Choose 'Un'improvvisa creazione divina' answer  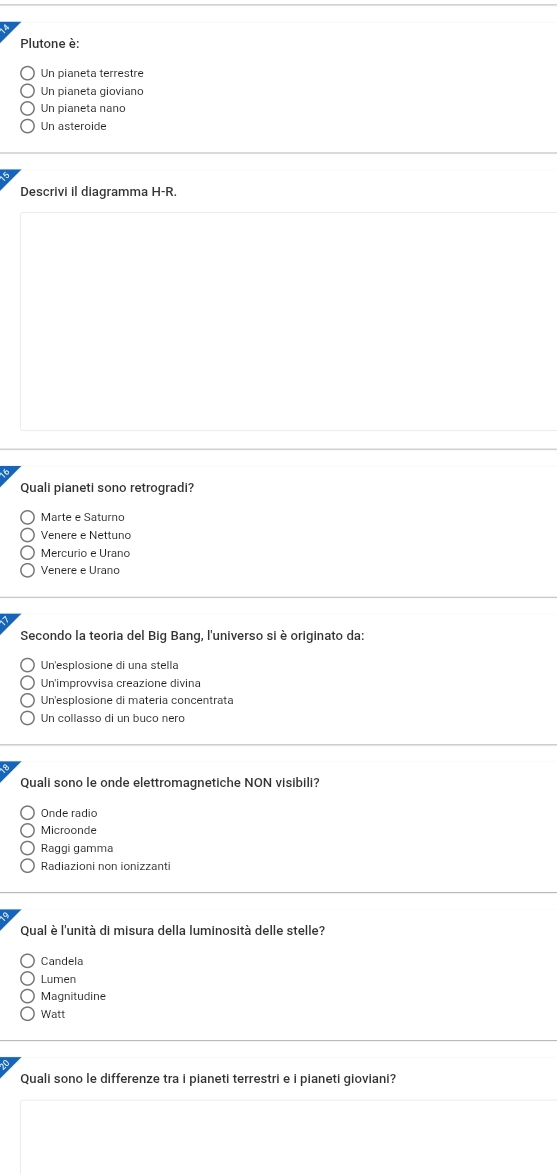point(28,683)
